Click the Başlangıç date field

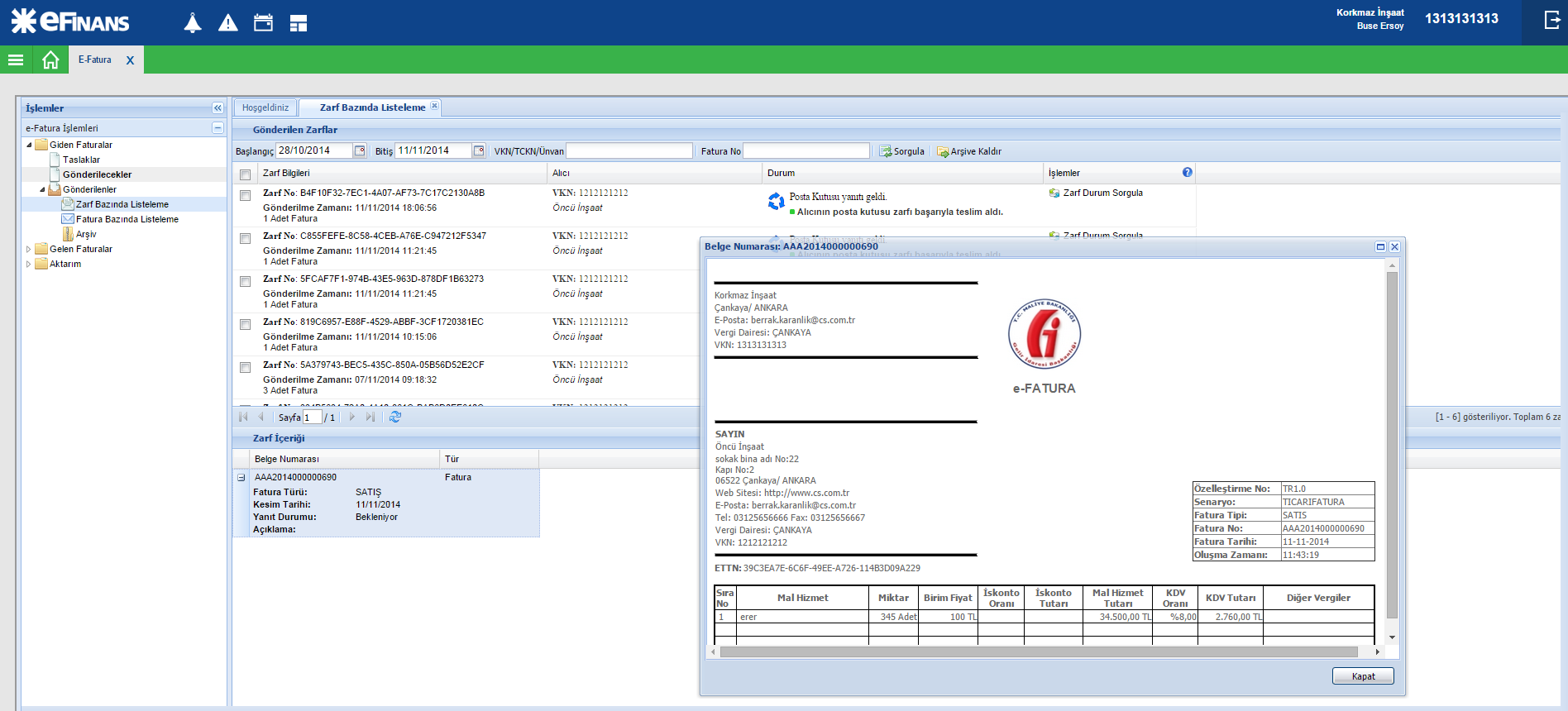(314, 150)
